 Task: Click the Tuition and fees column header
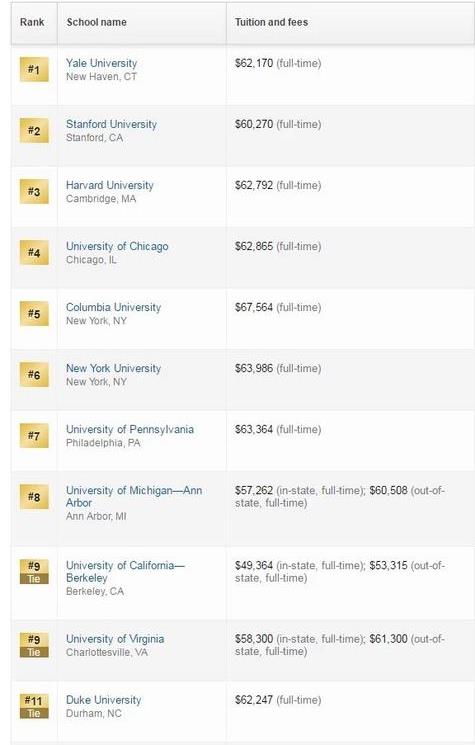tap(271, 22)
